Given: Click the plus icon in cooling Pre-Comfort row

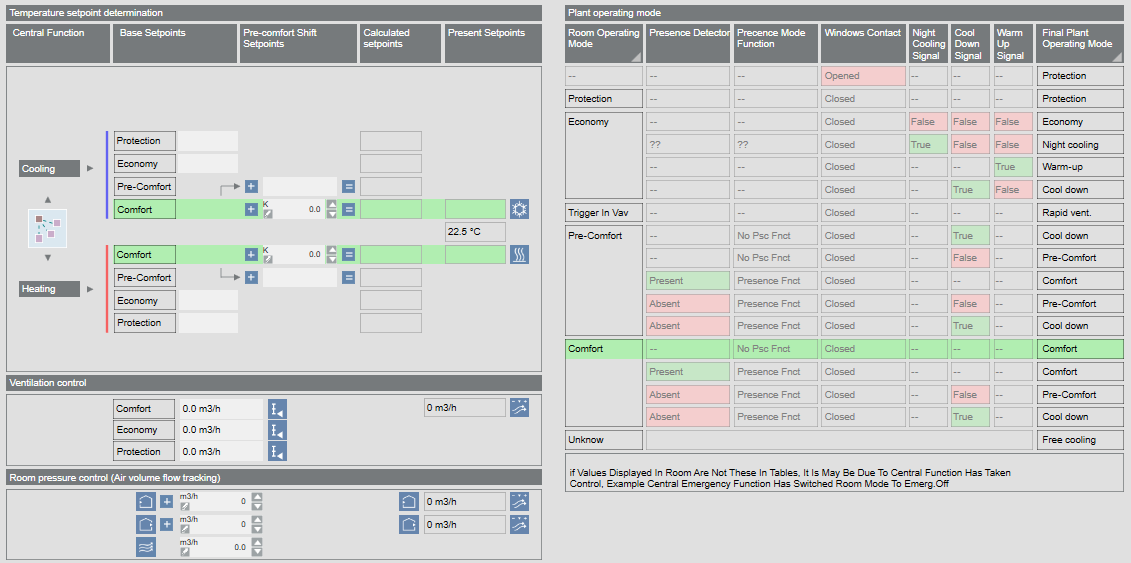Looking at the screenshot, I should click(x=251, y=187).
